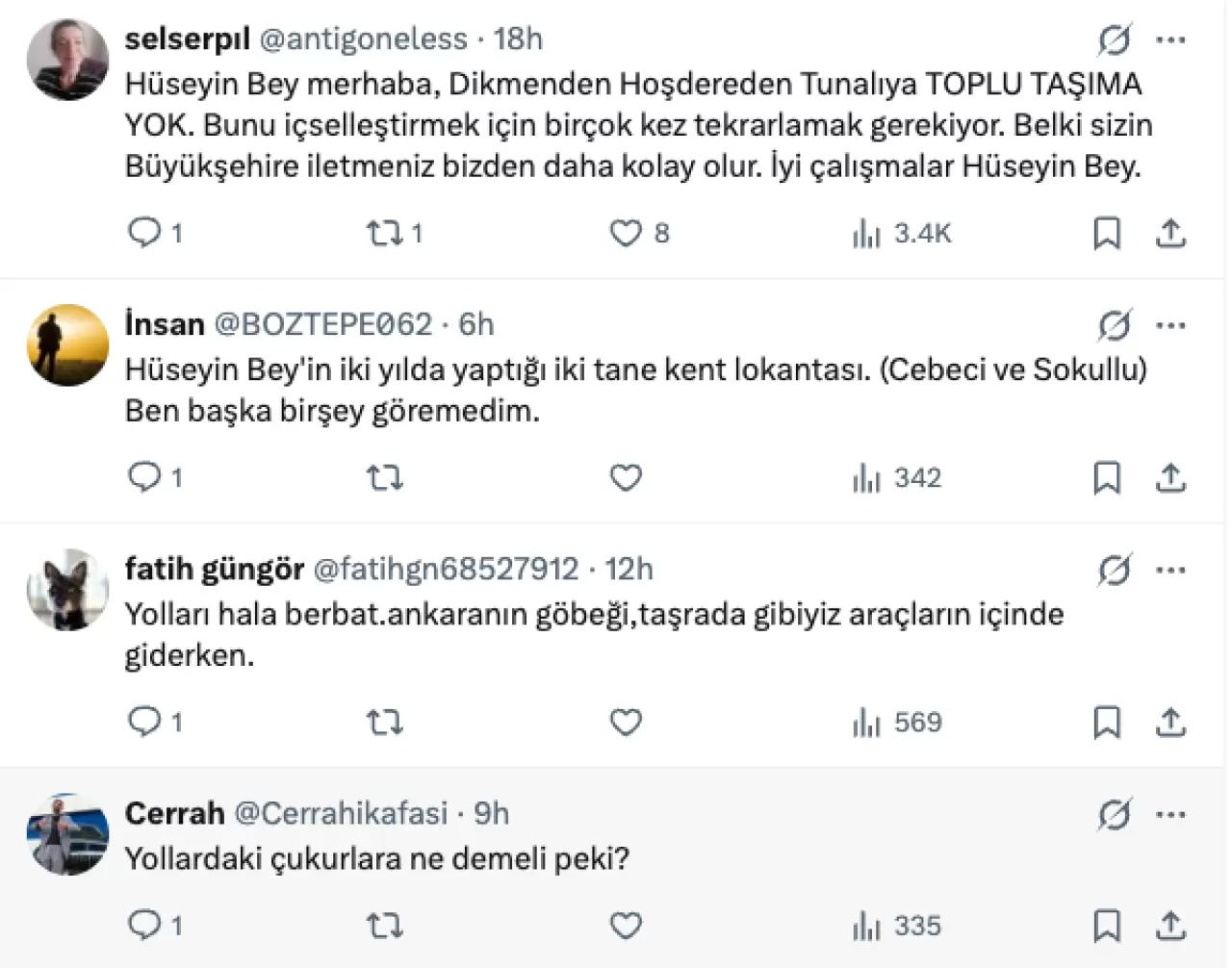Repost fatih güngör's tweet about roads
This screenshot has height=968, width=1232.
tap(384, 723)
